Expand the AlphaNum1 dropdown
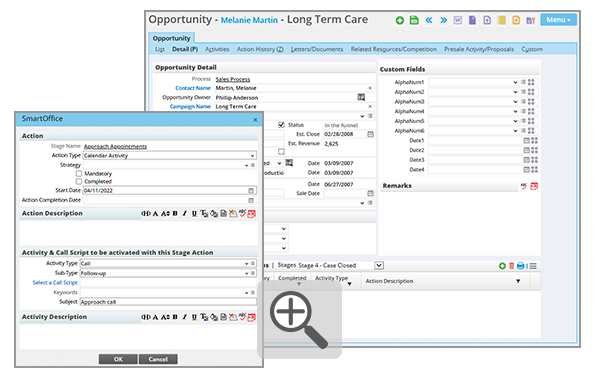 coord(515,82)
